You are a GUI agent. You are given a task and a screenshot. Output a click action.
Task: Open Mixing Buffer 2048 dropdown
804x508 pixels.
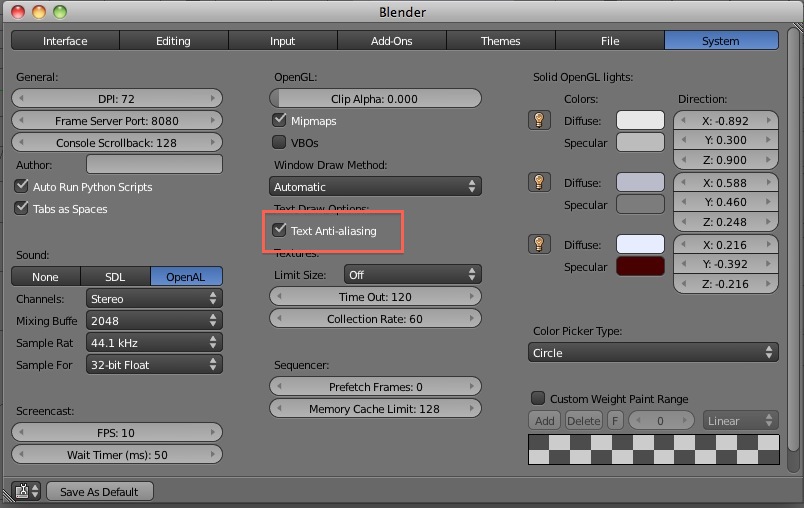154,320
